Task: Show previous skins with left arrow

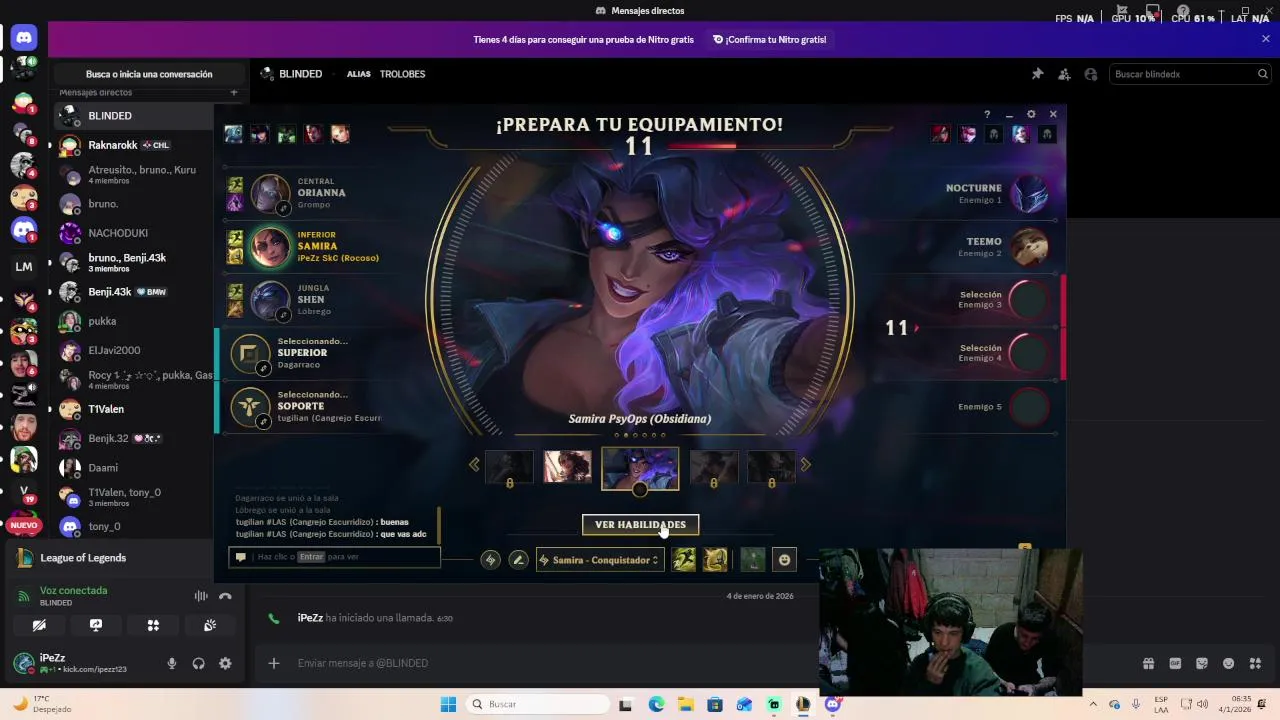Action: (474, 465)
